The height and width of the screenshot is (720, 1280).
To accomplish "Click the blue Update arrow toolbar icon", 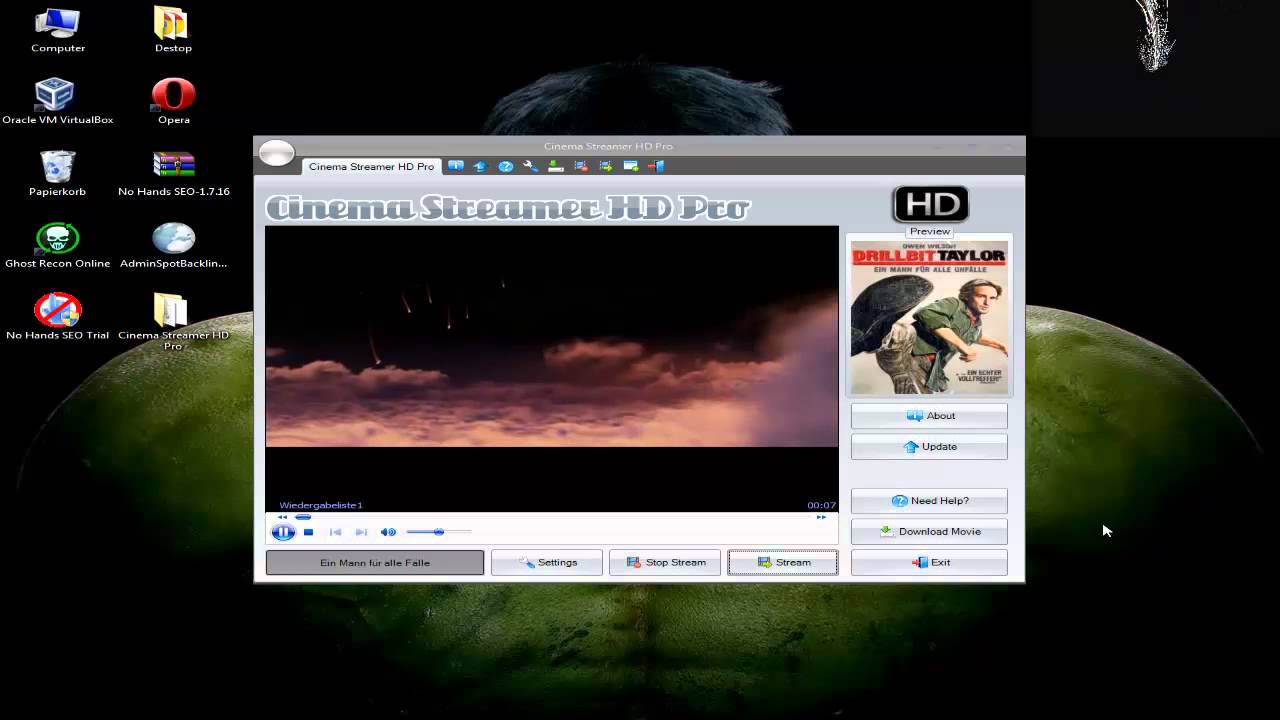I will [x=480, y=166].
